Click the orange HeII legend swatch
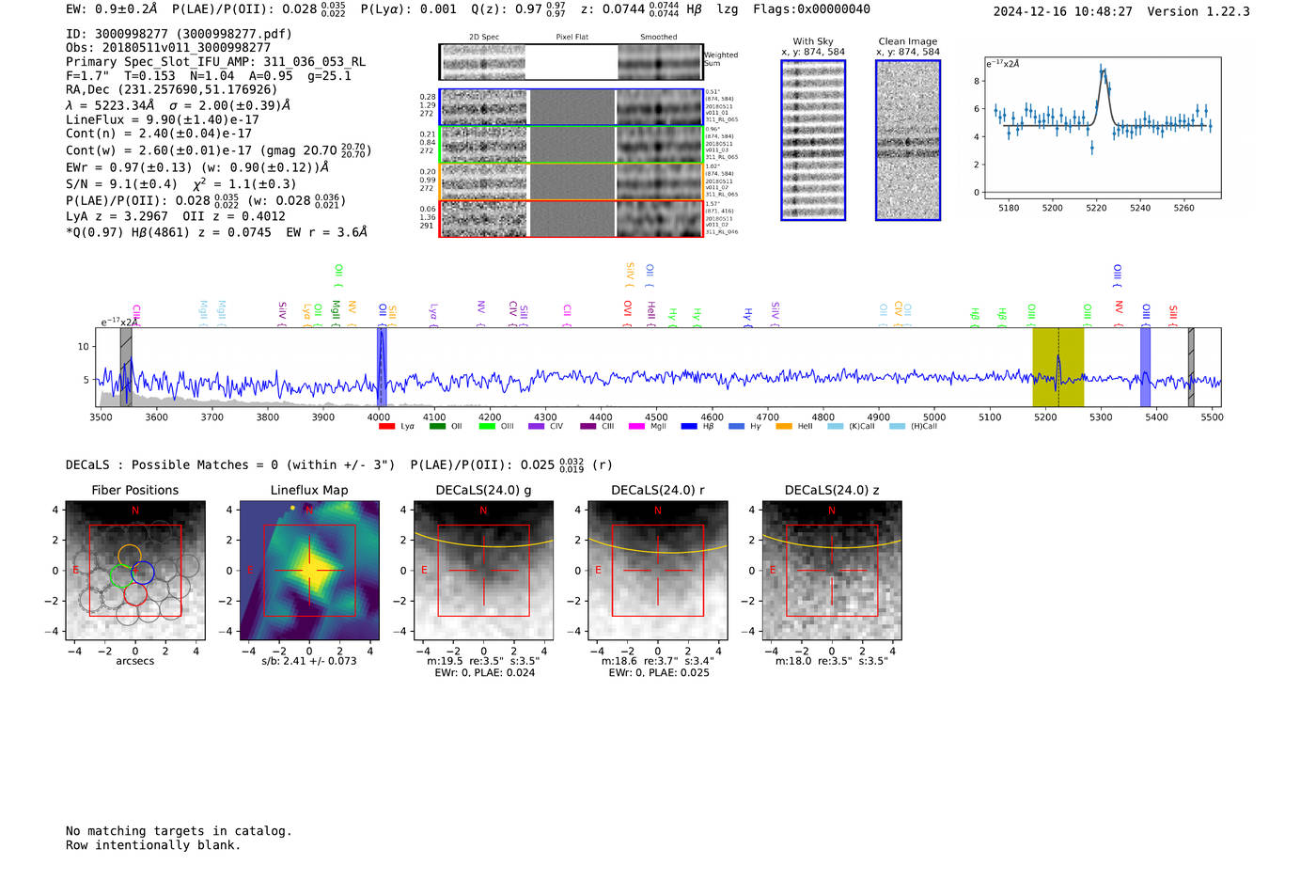This screenshot has width=1316, height=896. tap(784, 427)
